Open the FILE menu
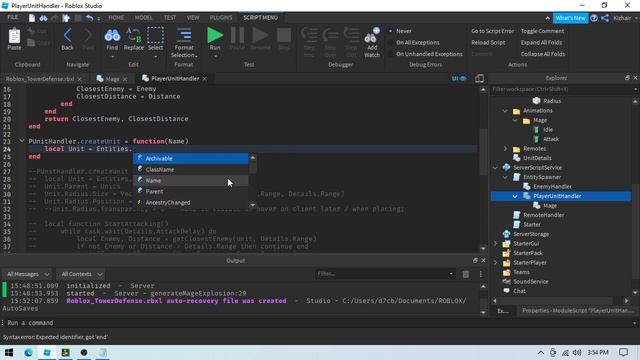This screenshot has width=640, height=360. coord(13,18)
